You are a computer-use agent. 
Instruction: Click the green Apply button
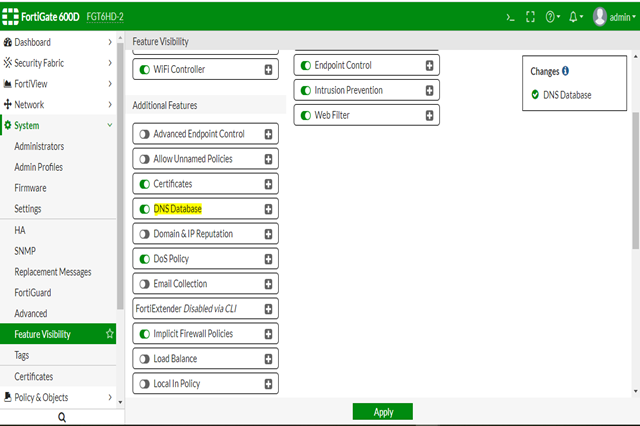coord(382,412)
